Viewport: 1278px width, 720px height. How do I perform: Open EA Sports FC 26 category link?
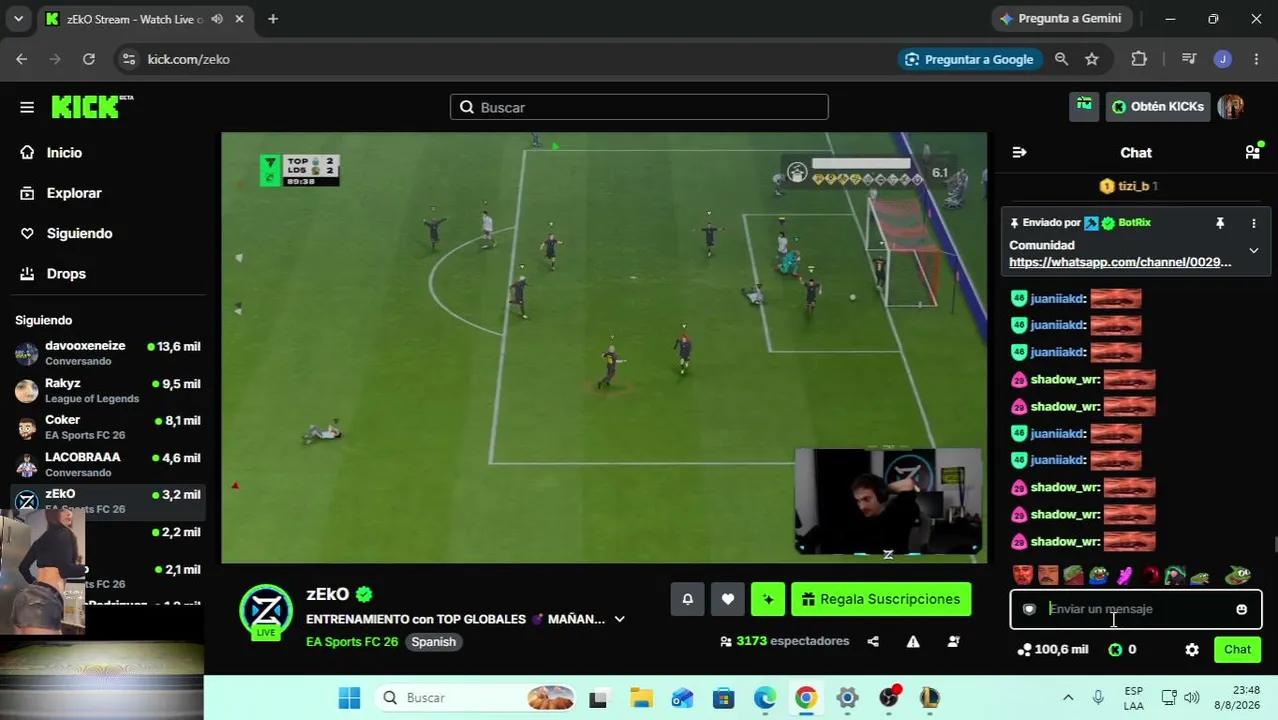(x=352, y=642)
